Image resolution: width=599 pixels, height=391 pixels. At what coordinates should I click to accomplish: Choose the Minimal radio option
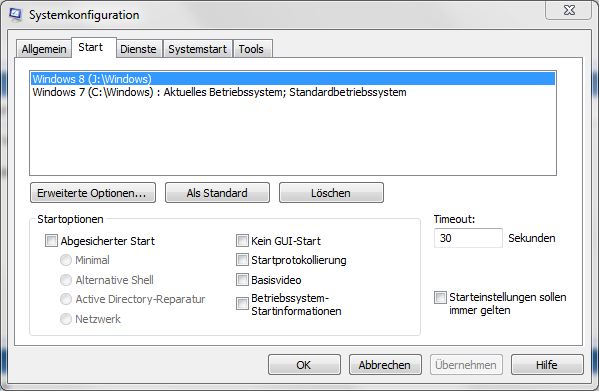tap(66, 260)
